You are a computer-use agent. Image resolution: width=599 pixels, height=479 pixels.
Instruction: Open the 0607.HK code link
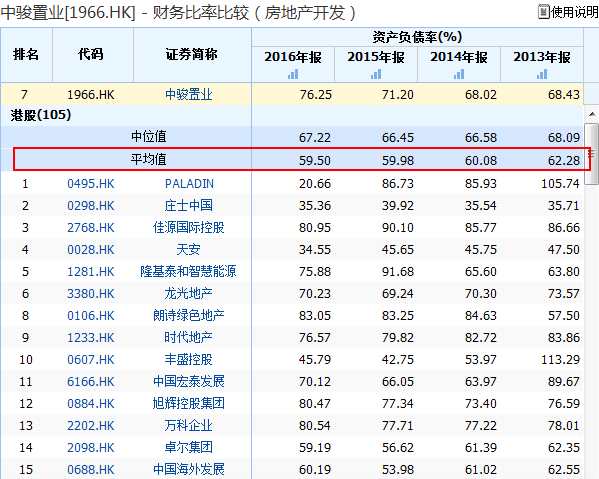(91, 359)
